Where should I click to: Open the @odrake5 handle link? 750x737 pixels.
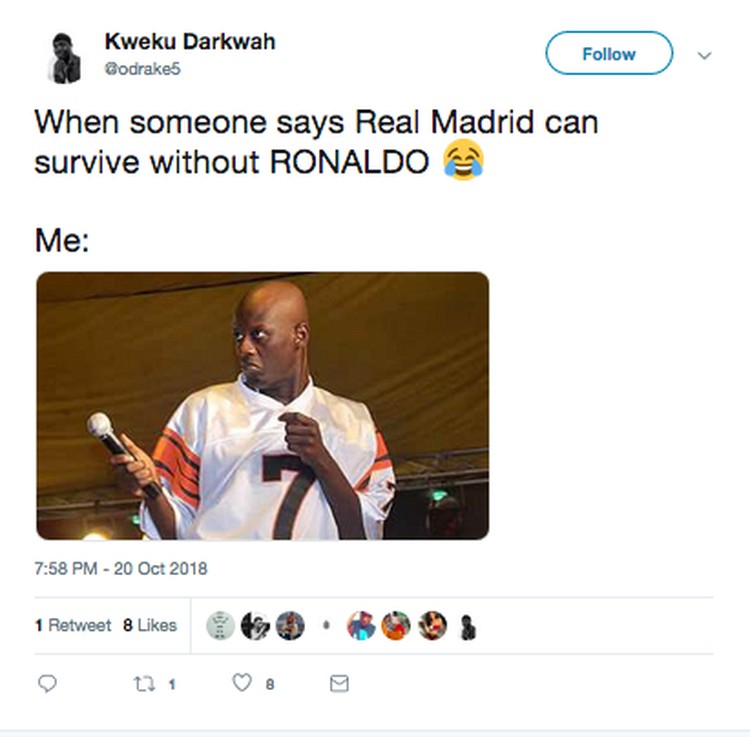(143, 69)
